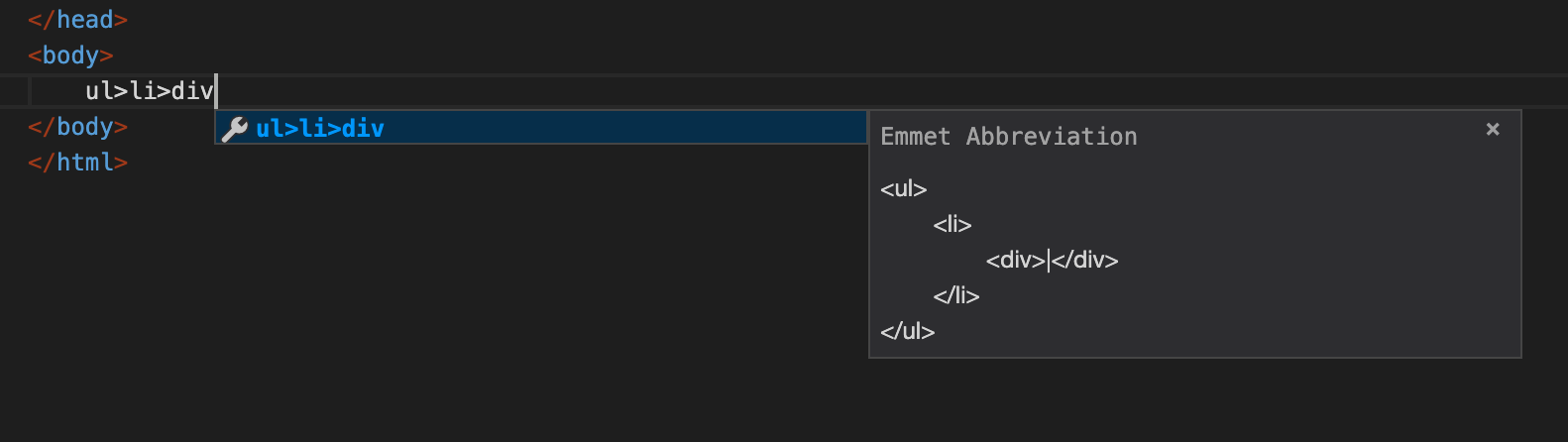Click the 'ul' portion of typed abbreviation
This screenshot has width=1568, height=442.
tap(99, 91)
